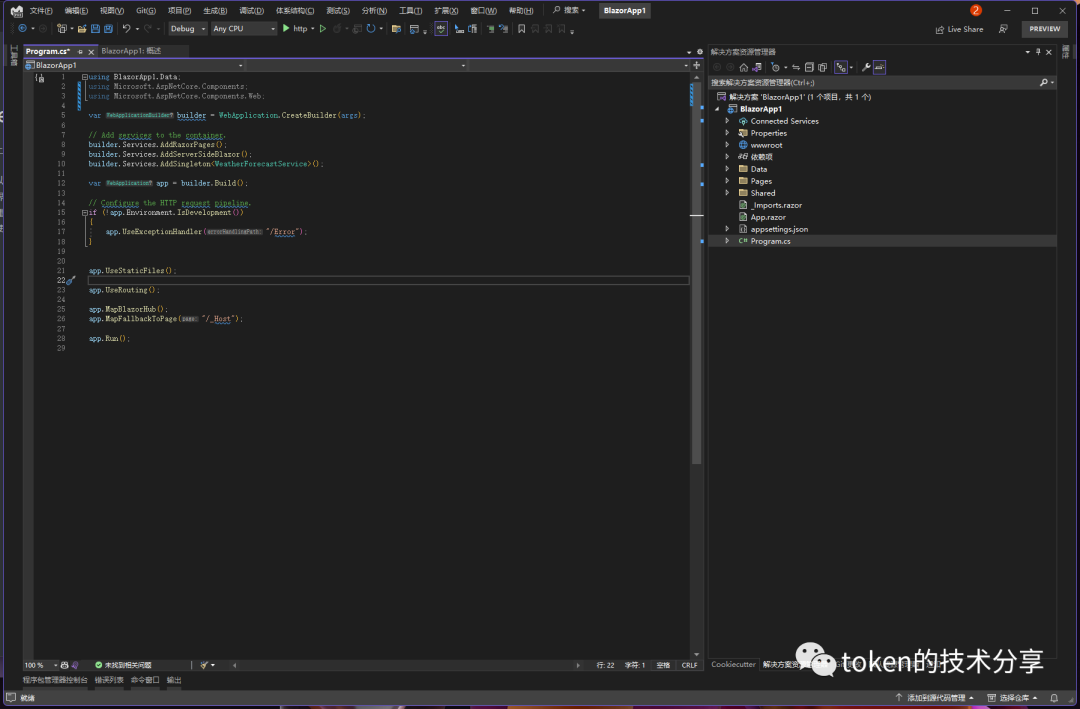Expand the Connected Services node

click(x=727, y=121)
